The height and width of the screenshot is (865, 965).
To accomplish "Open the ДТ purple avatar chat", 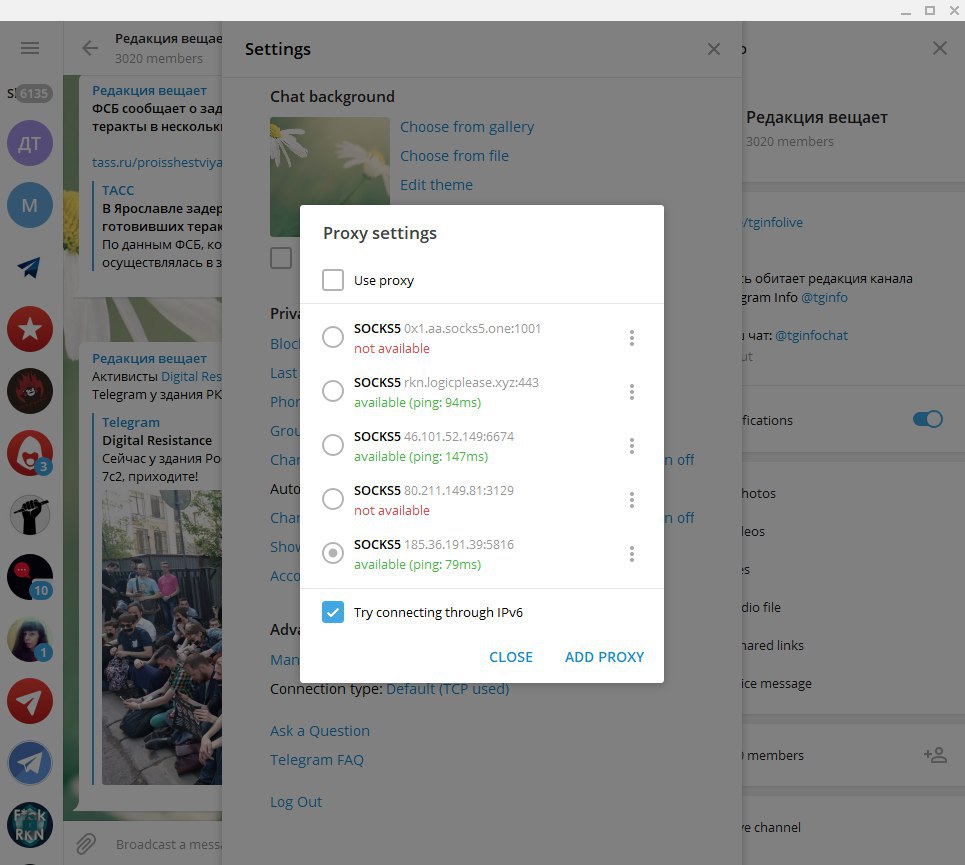I will coord(30,143).
